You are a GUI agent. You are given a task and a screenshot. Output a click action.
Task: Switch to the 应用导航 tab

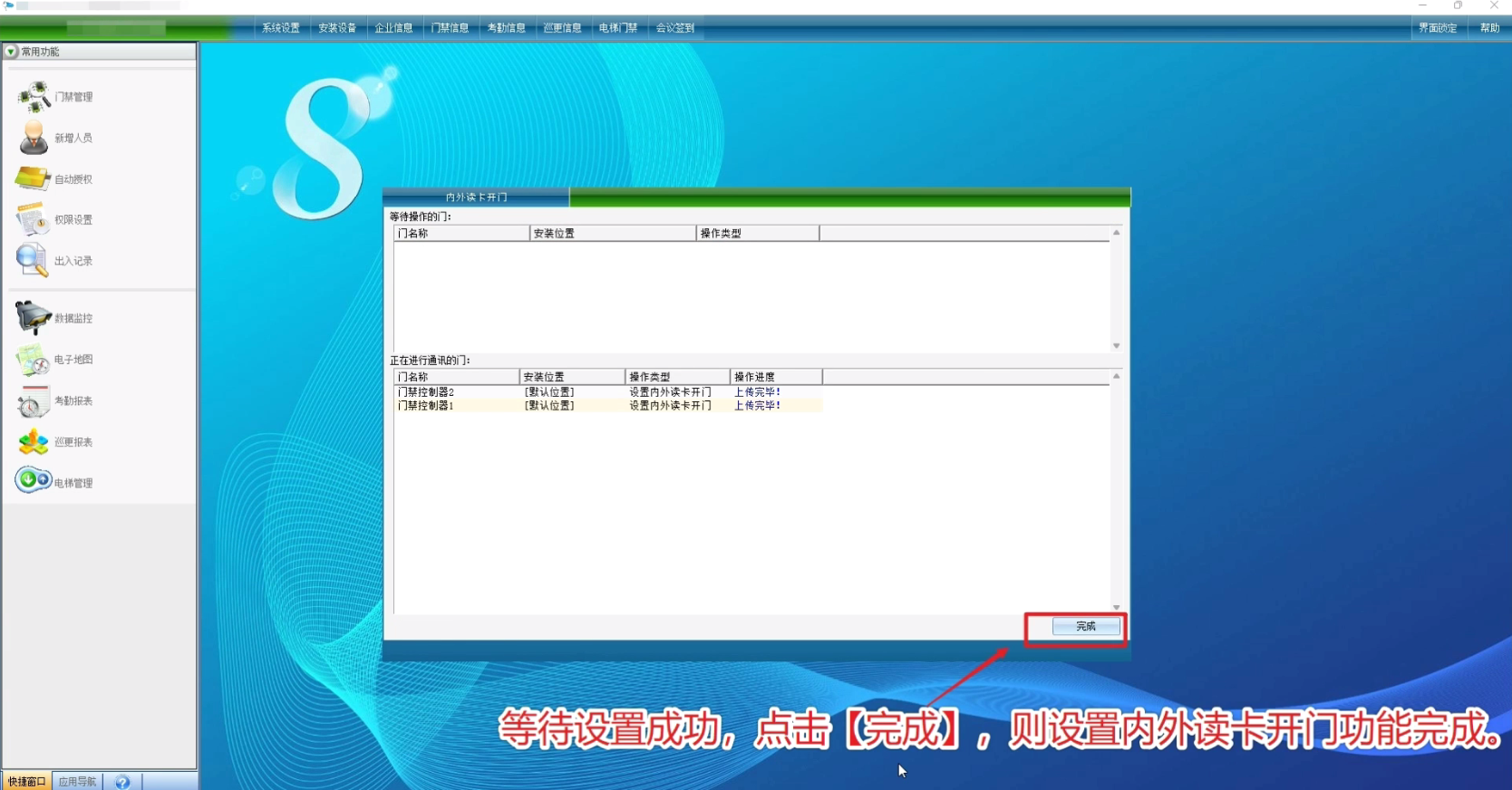pyautogui.click(x=77, y=782)
